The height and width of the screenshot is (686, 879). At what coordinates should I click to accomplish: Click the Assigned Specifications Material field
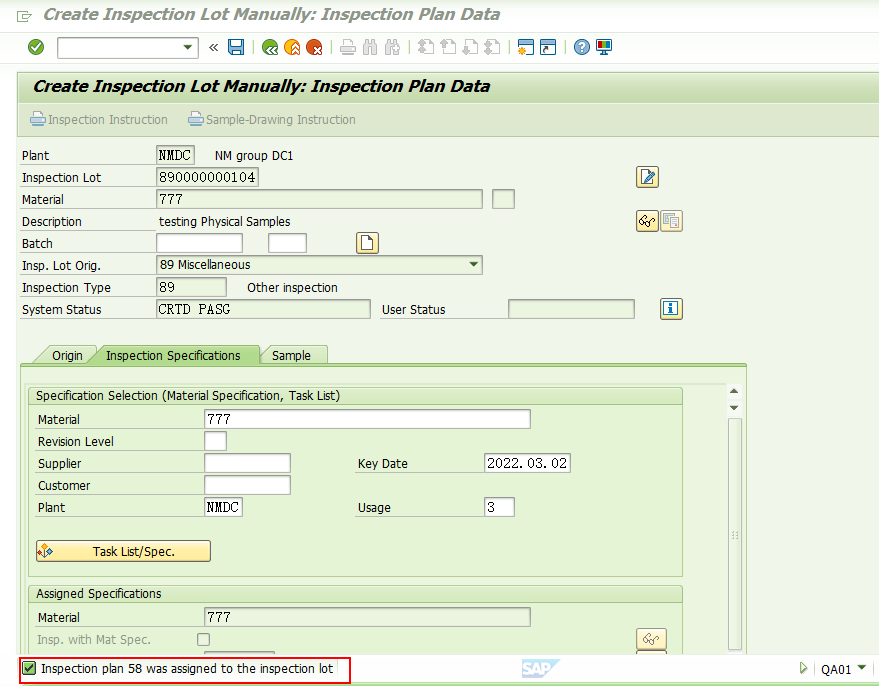pos(367,617)
